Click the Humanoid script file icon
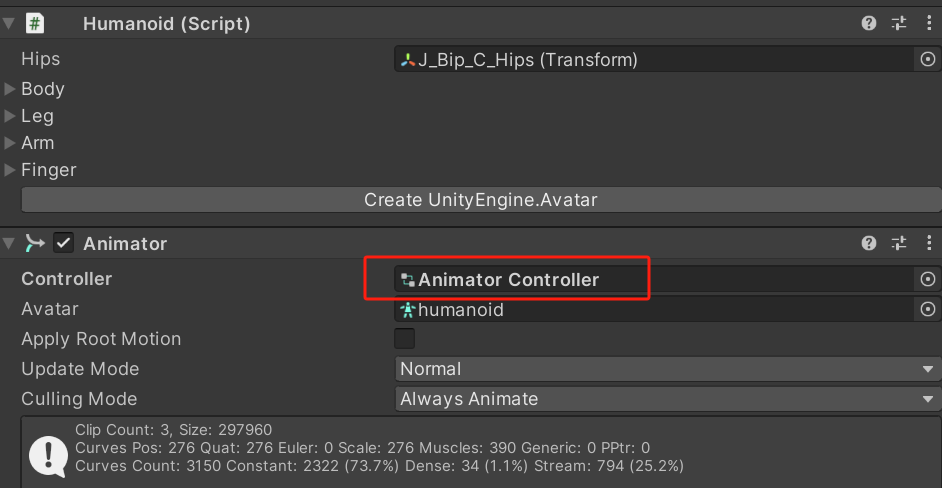Viewport: 942px width, 488px height. point(35,23)
